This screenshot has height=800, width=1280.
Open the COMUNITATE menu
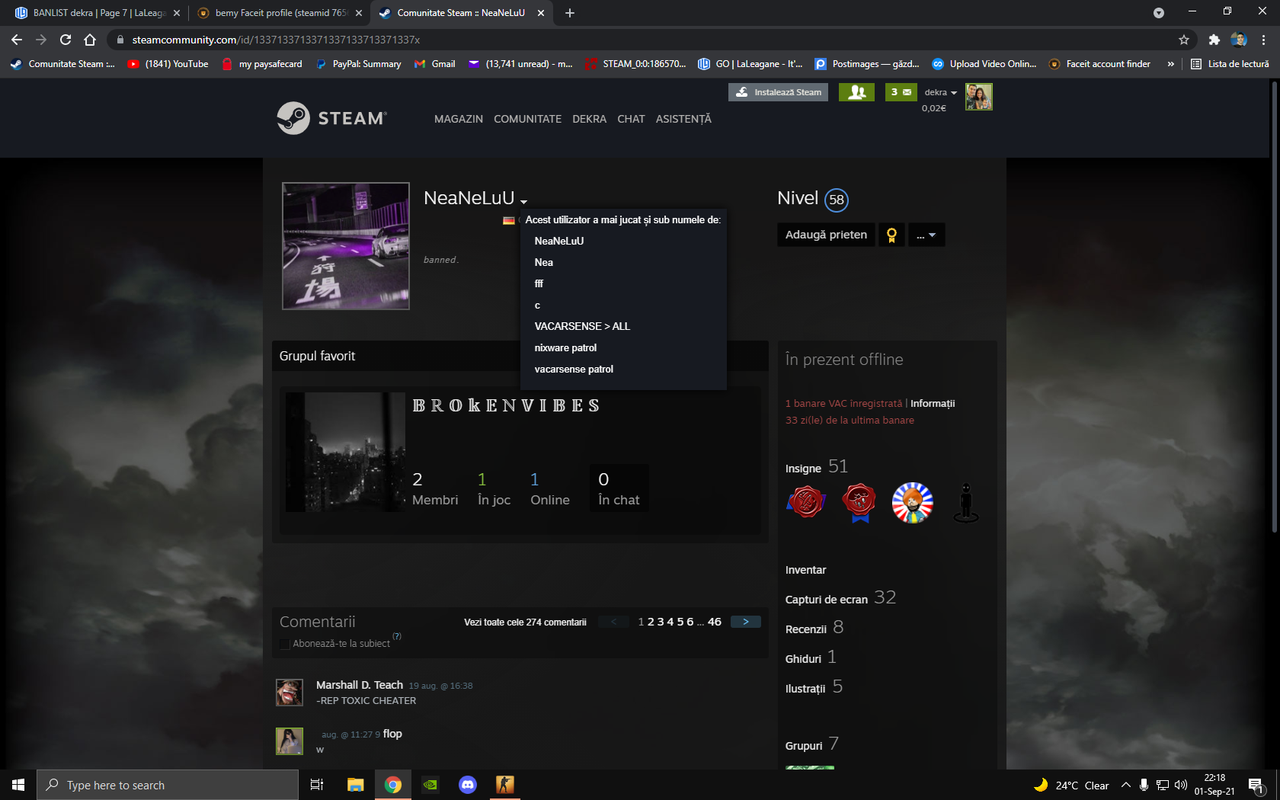click(528, 119)
